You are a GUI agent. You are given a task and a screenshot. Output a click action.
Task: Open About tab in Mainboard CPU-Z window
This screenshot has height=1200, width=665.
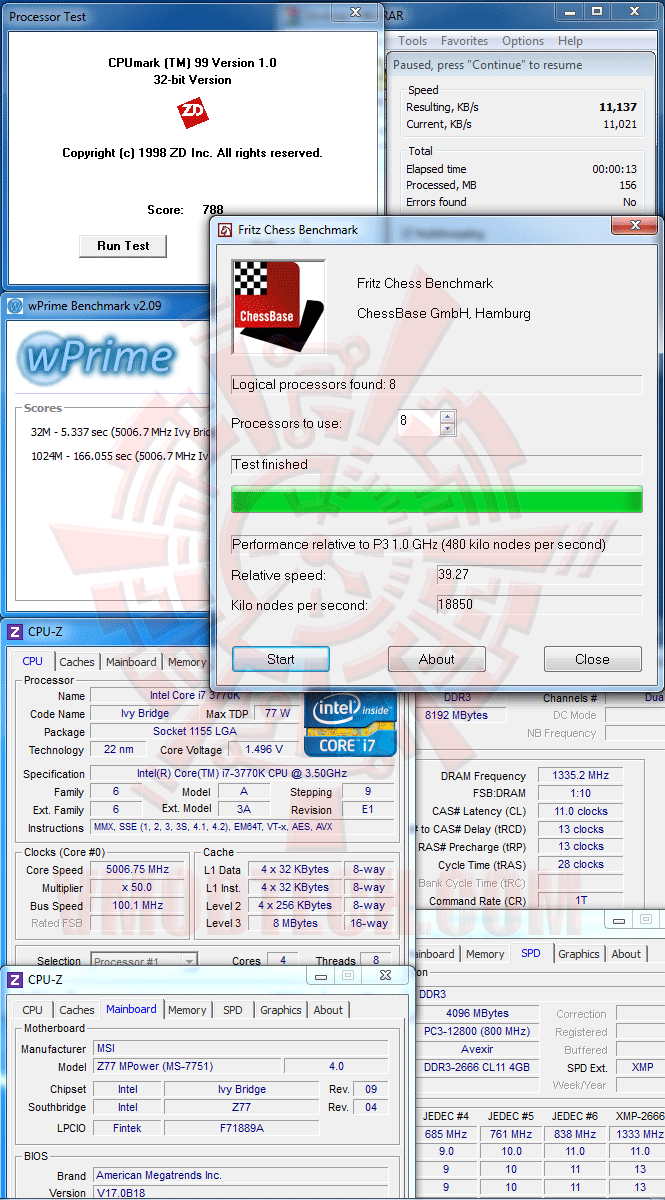click(x=329, y=1010)
